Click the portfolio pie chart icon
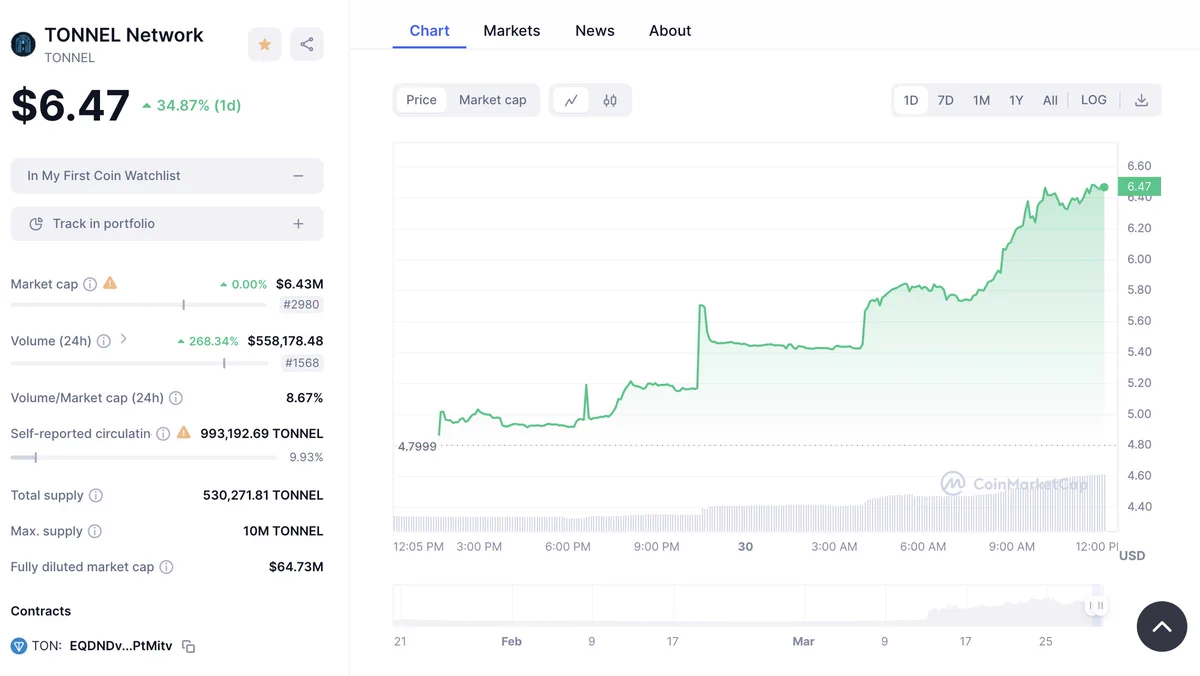1200x676 pixels. pyautogui.click(x=36, y=224)
